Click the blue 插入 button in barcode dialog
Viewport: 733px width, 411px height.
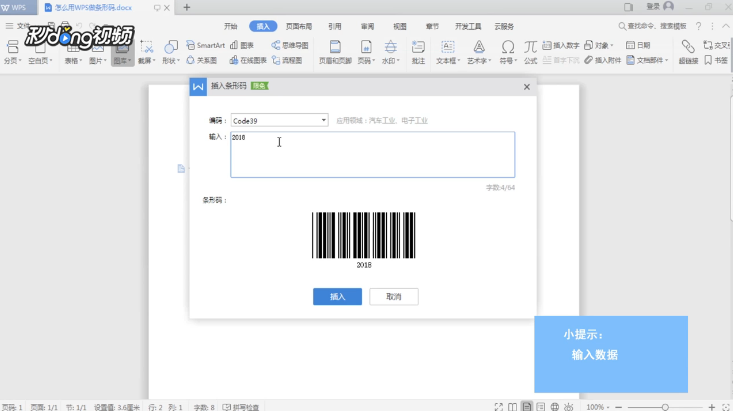tap(338, 296)
